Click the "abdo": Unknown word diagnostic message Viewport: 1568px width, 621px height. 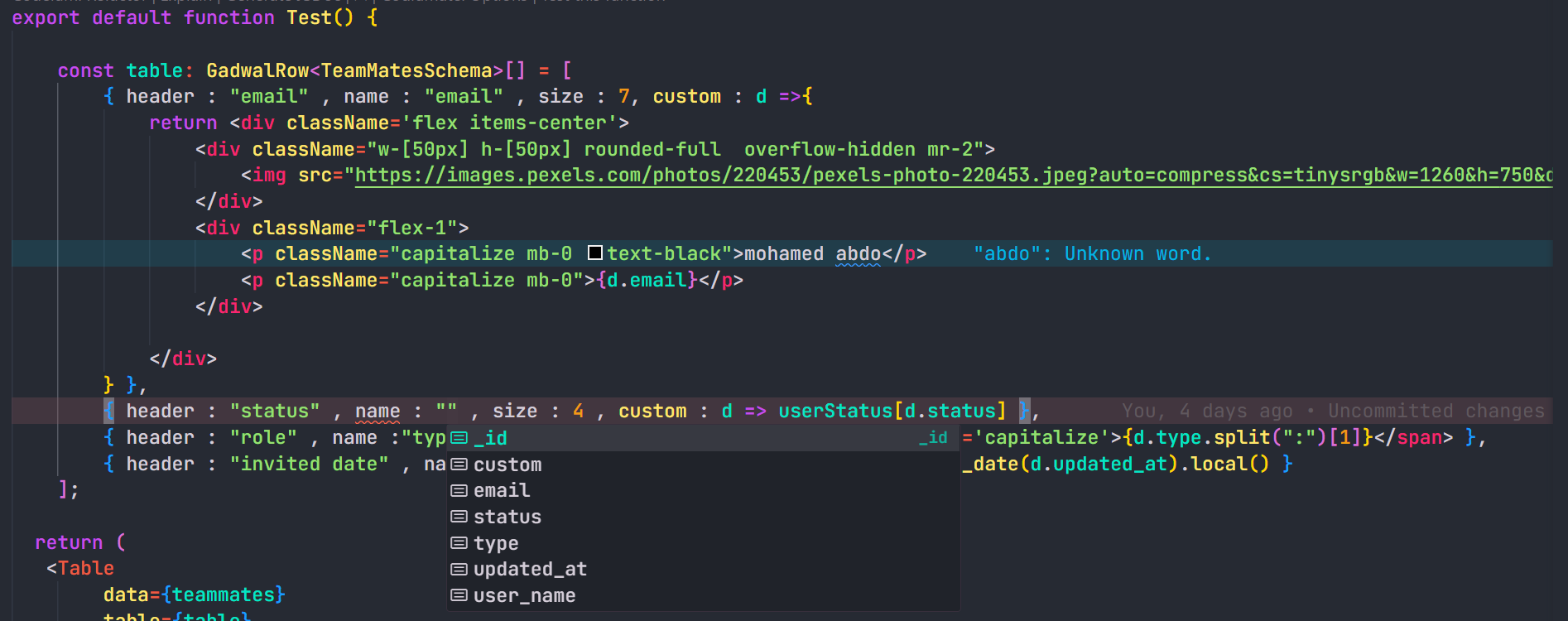(x=1093, y=253)
